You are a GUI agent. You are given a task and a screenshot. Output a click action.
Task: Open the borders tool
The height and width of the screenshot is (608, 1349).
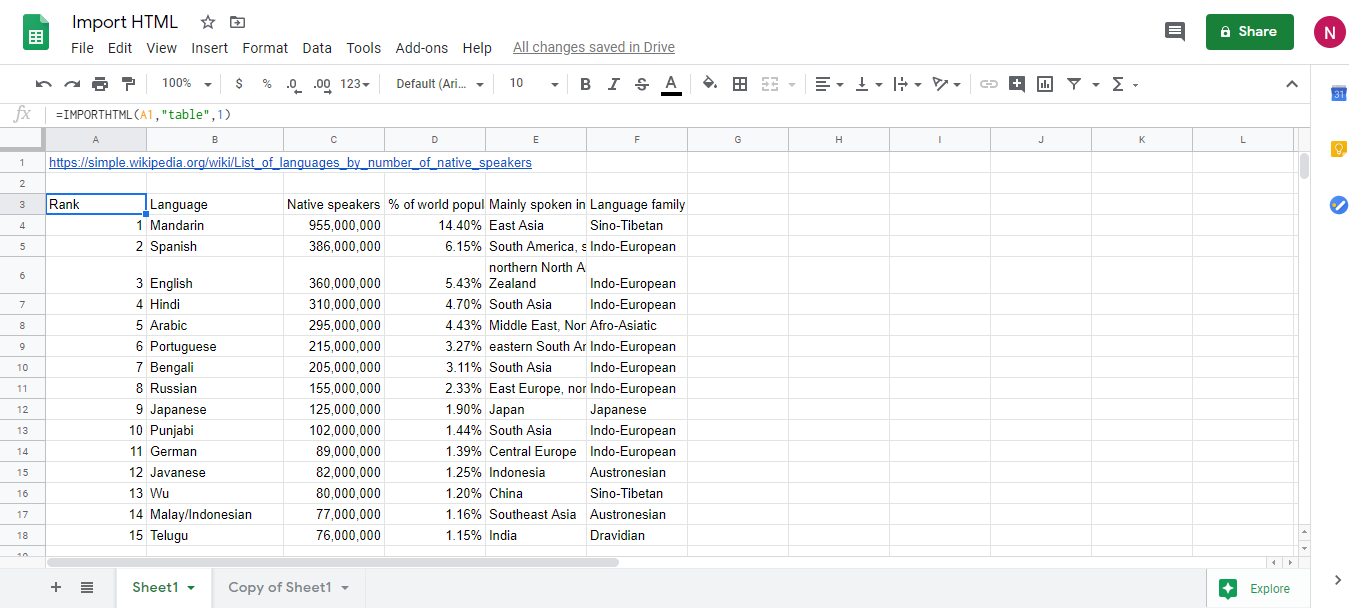click(x=740, y=84)
